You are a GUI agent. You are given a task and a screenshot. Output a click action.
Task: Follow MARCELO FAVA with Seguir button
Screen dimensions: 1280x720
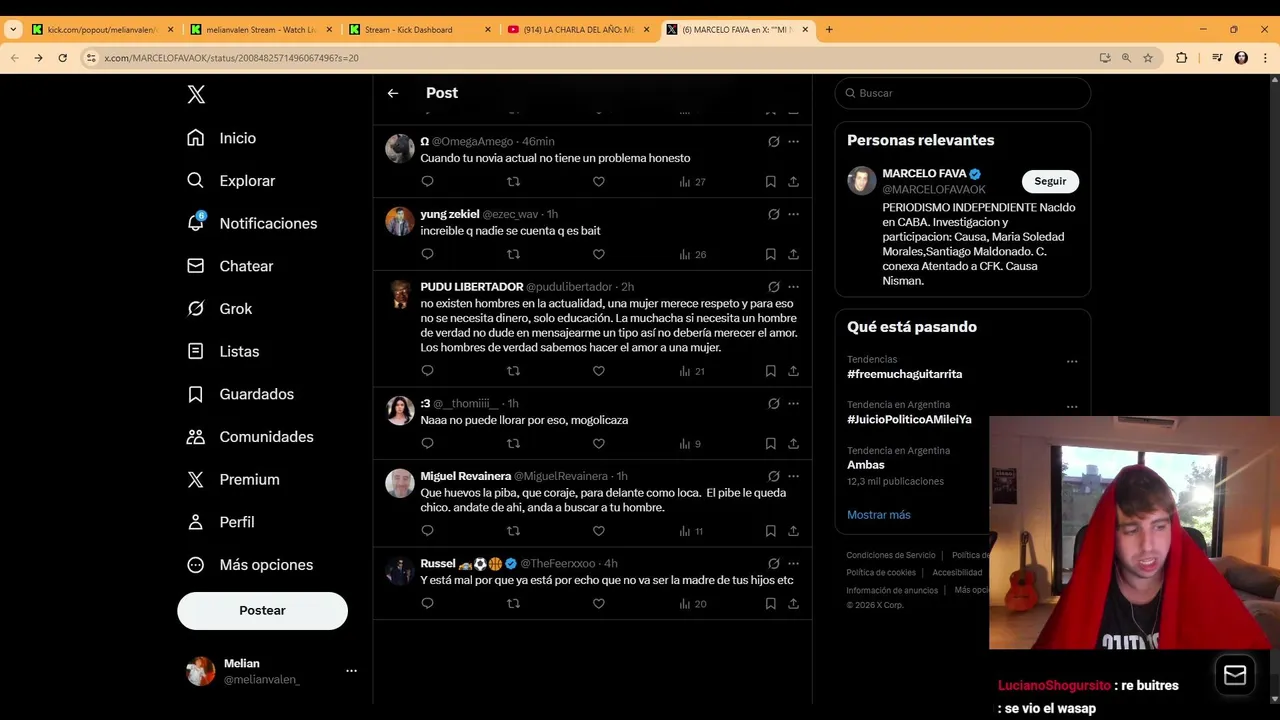tap(1050, 181)
